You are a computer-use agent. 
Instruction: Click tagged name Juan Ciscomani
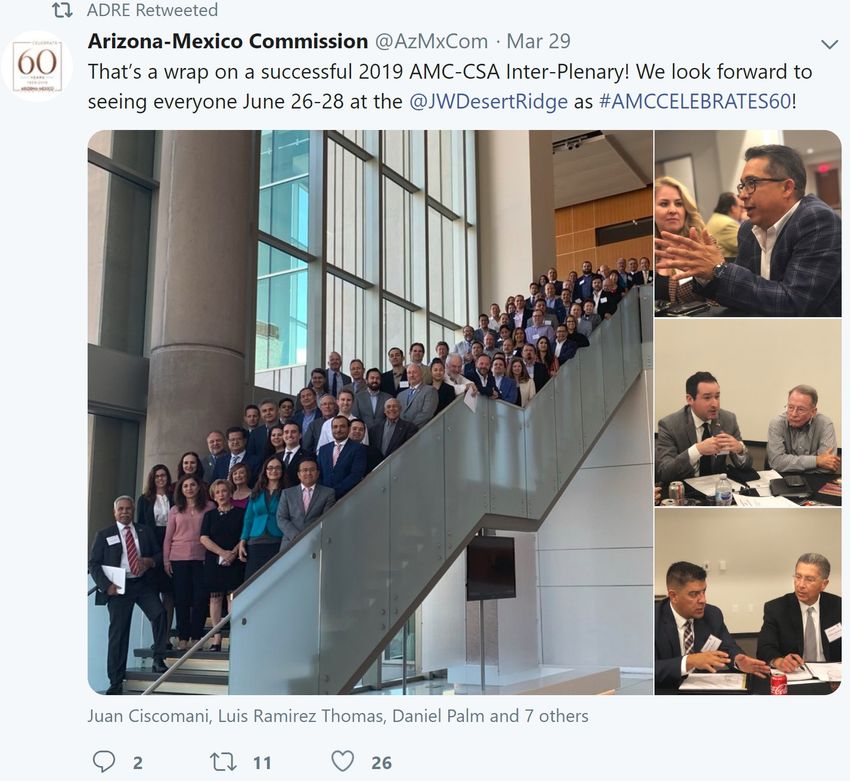pyautogui.click(x=149, y=716)
